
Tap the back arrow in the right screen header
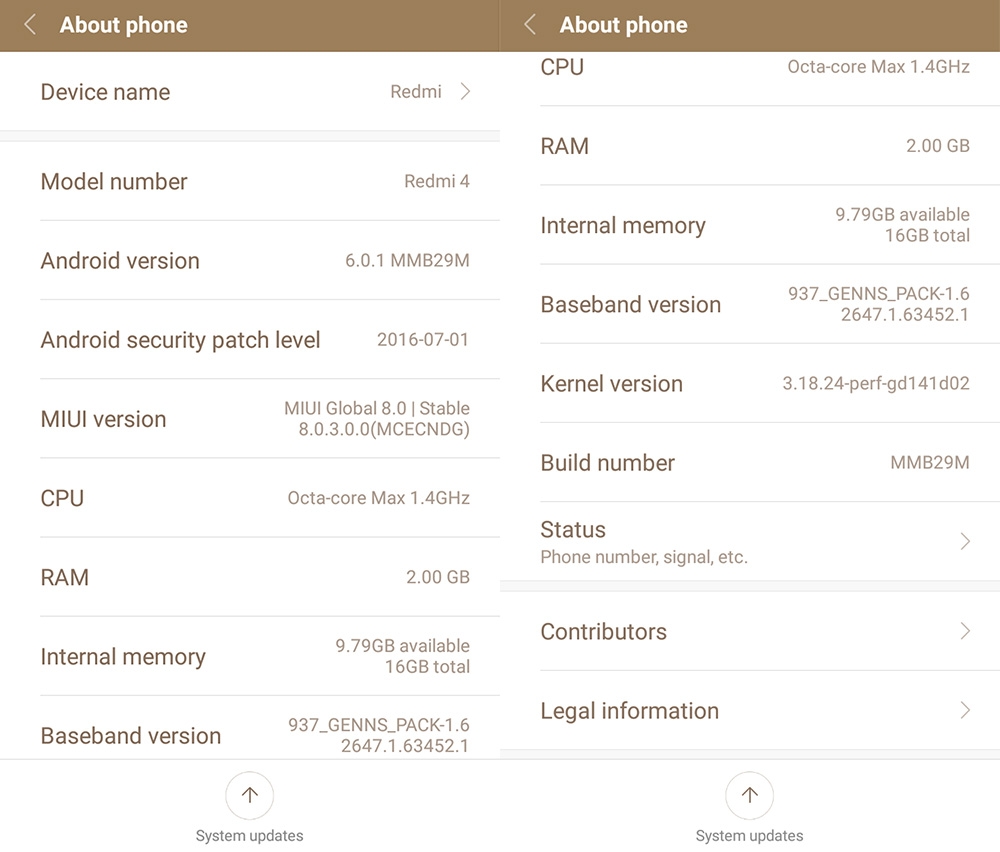(530, 25)
